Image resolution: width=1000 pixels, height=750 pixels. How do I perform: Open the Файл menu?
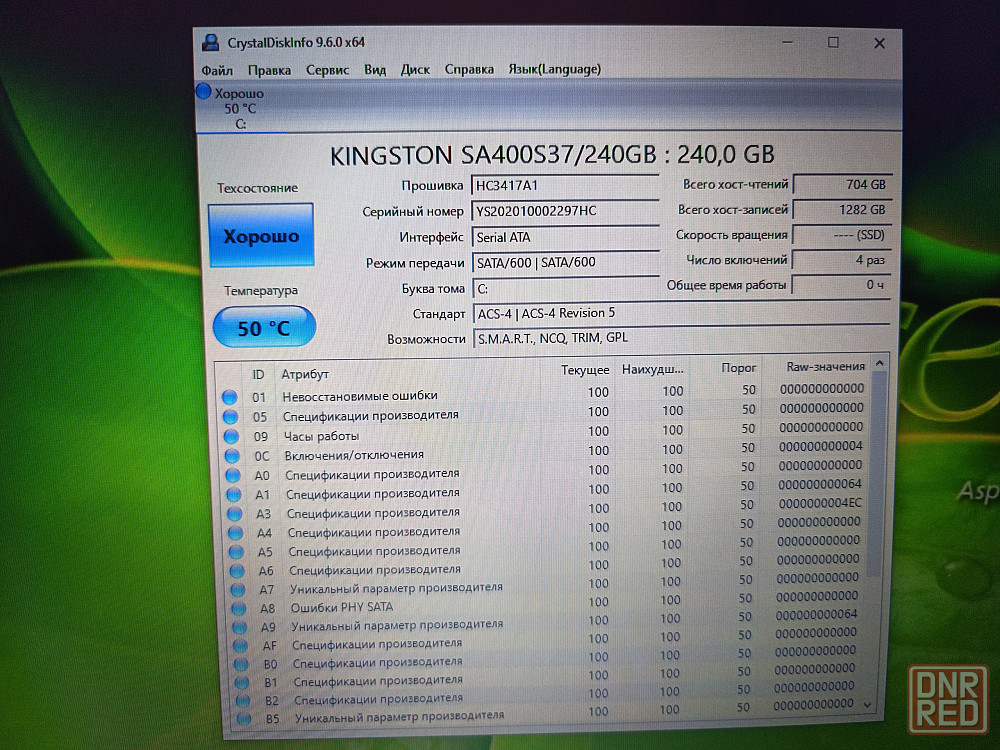[x=217, y=70]
